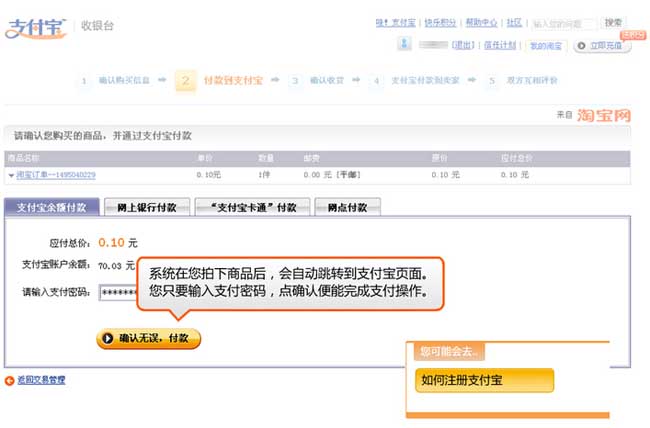
Task: Click the 退出 logout link
Action: (x=463, y=45)
